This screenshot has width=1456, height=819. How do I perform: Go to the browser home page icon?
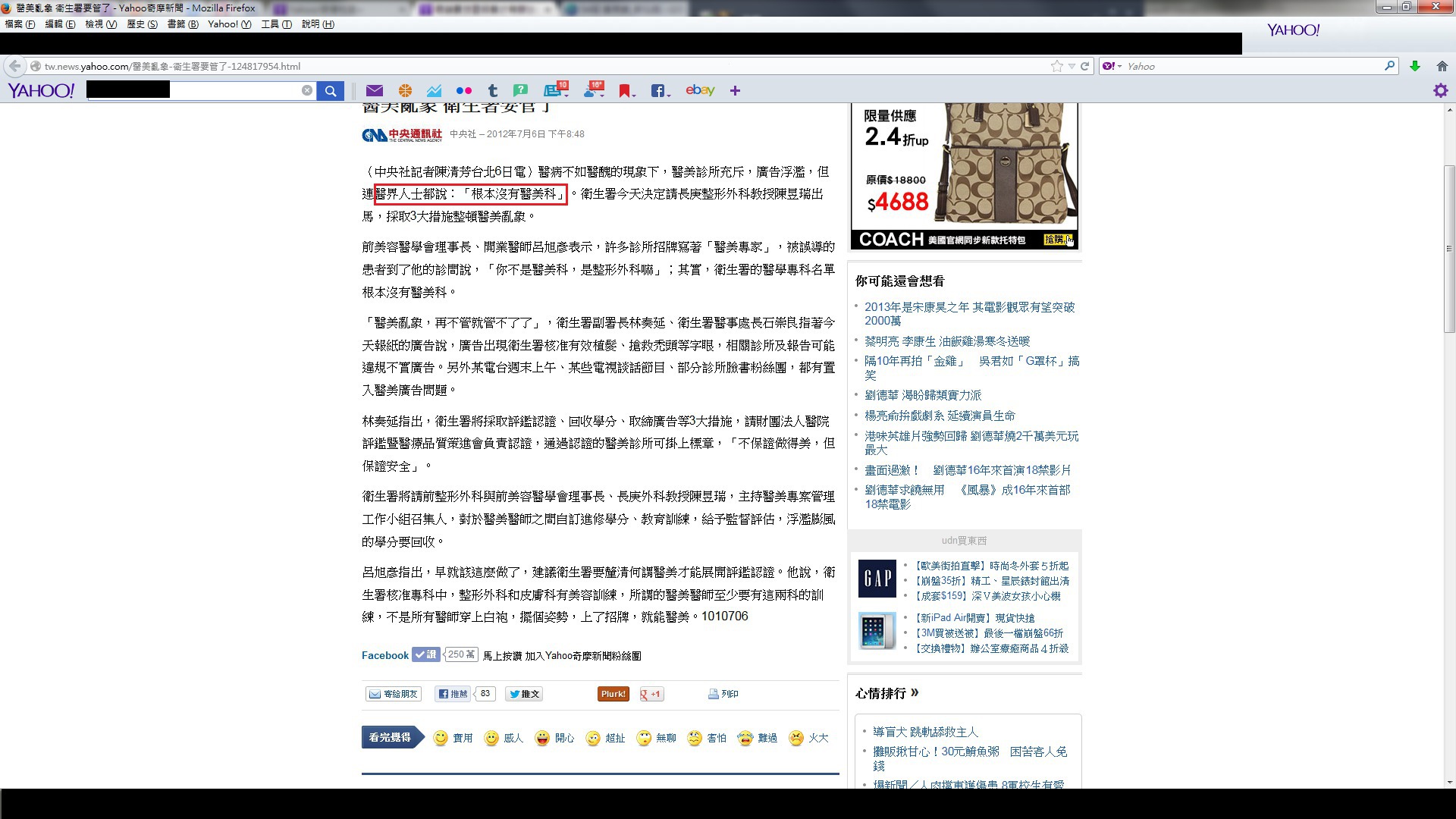coord(1442,67)
